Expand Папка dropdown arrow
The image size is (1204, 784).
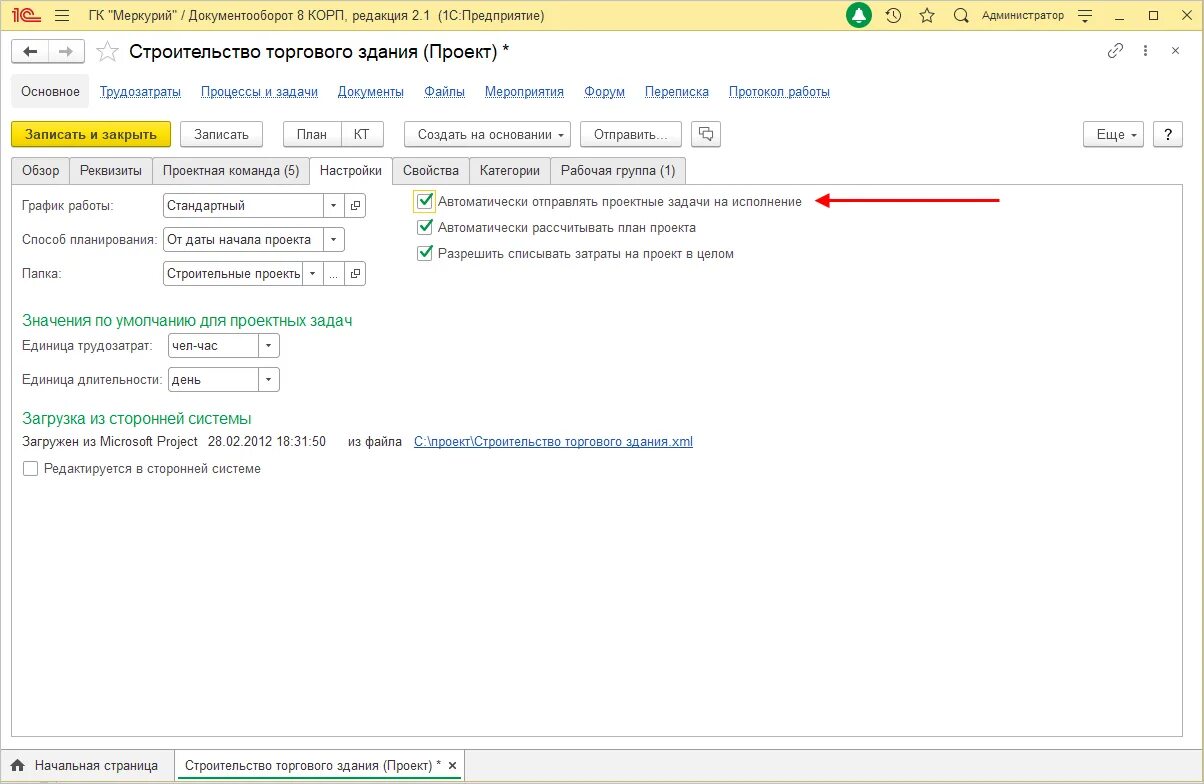coord(313,273)
